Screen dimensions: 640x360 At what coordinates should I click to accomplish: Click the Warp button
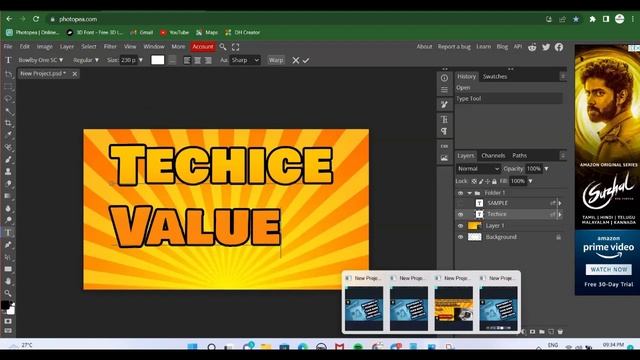276,60
